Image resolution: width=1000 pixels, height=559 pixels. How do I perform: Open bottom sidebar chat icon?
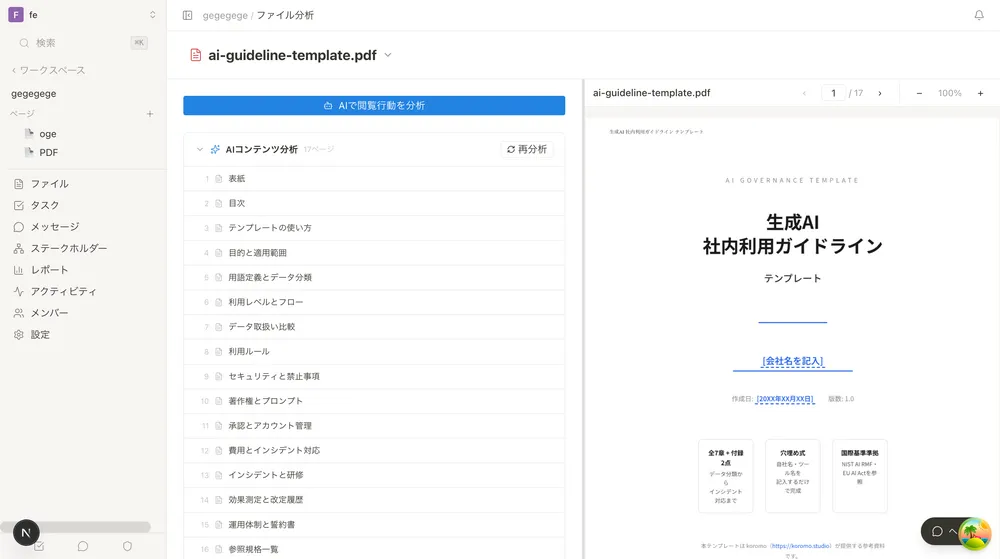[x=83, y=546]
